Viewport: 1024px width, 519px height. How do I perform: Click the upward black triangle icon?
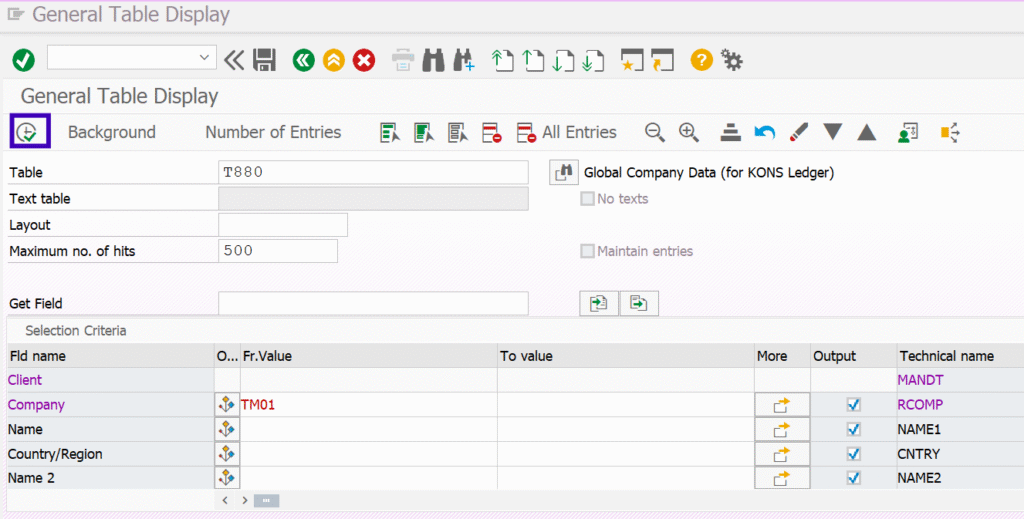[867, 132]
